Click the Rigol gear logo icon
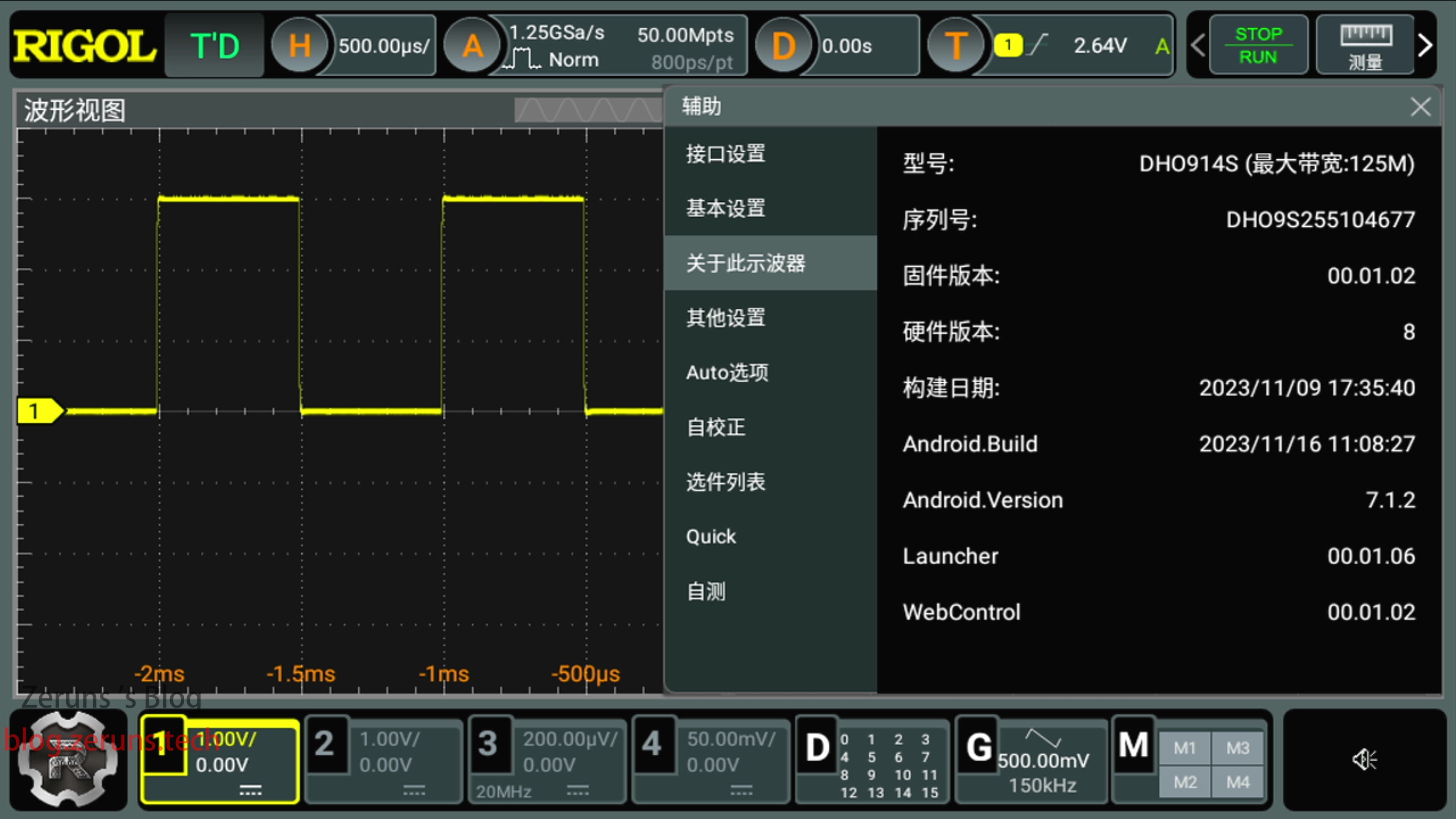 [68, 759]
